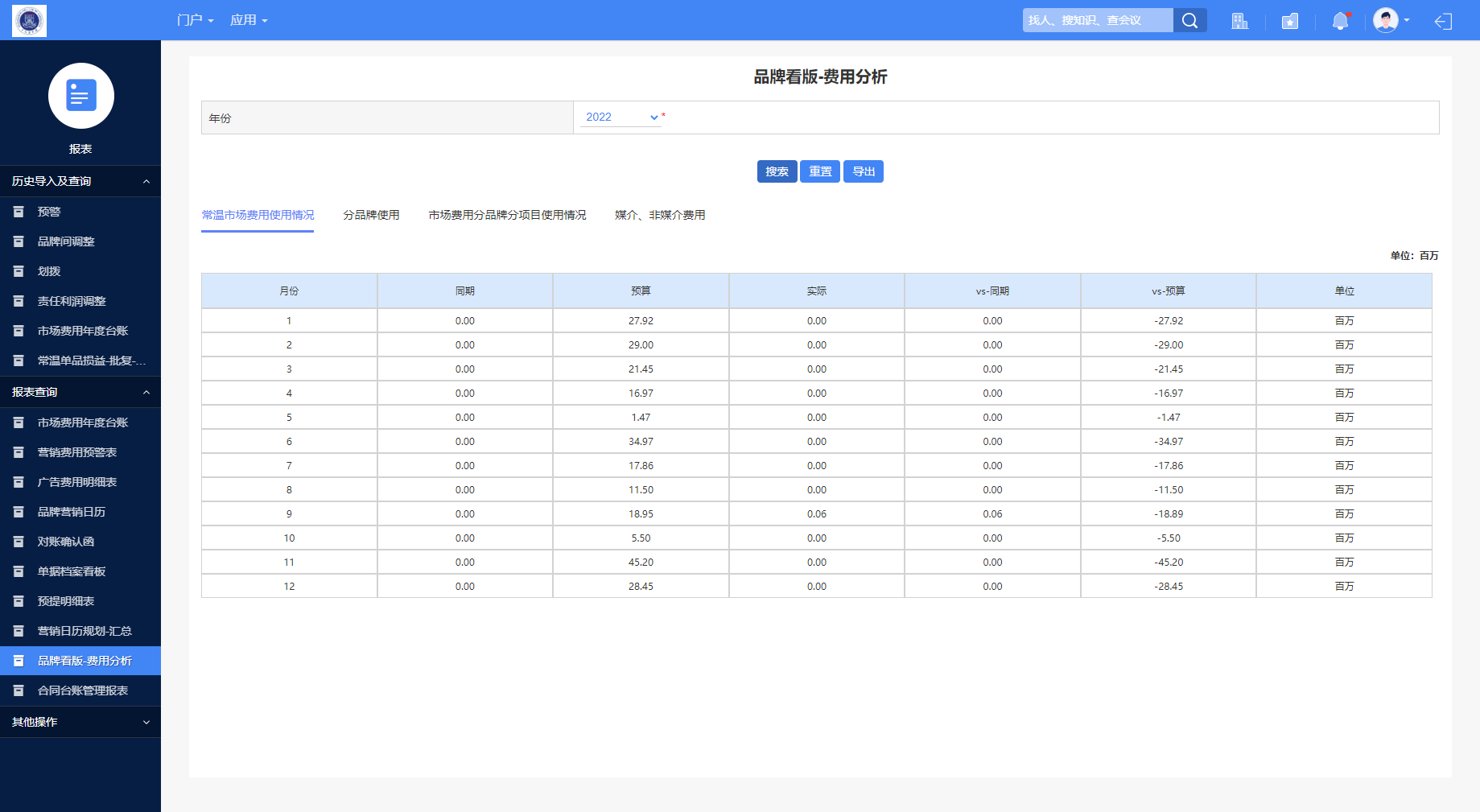Click the 搜索 button
1480x812 pixels.
pos(777,171)
